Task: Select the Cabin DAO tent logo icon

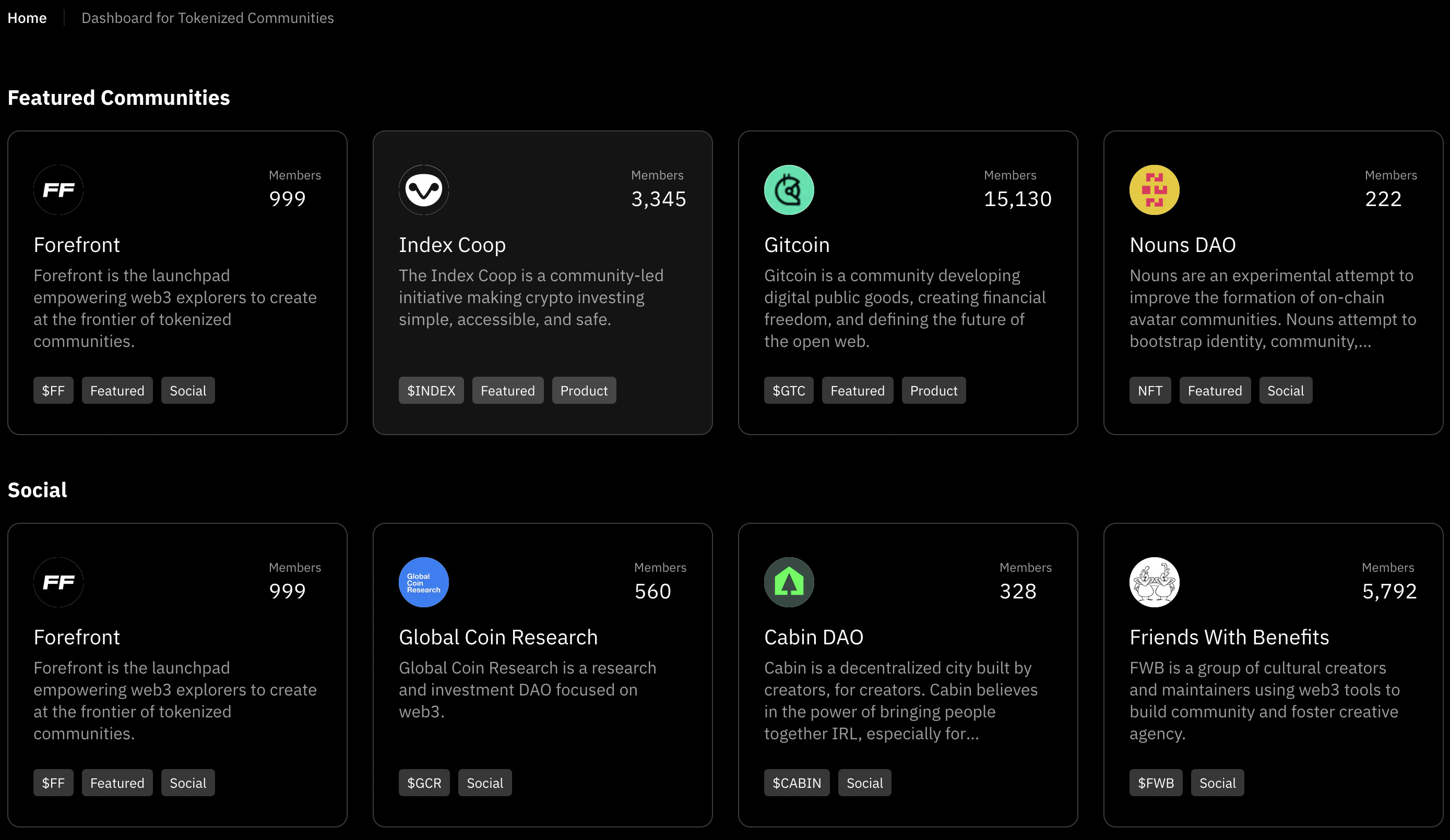Action: pos(789,582)
